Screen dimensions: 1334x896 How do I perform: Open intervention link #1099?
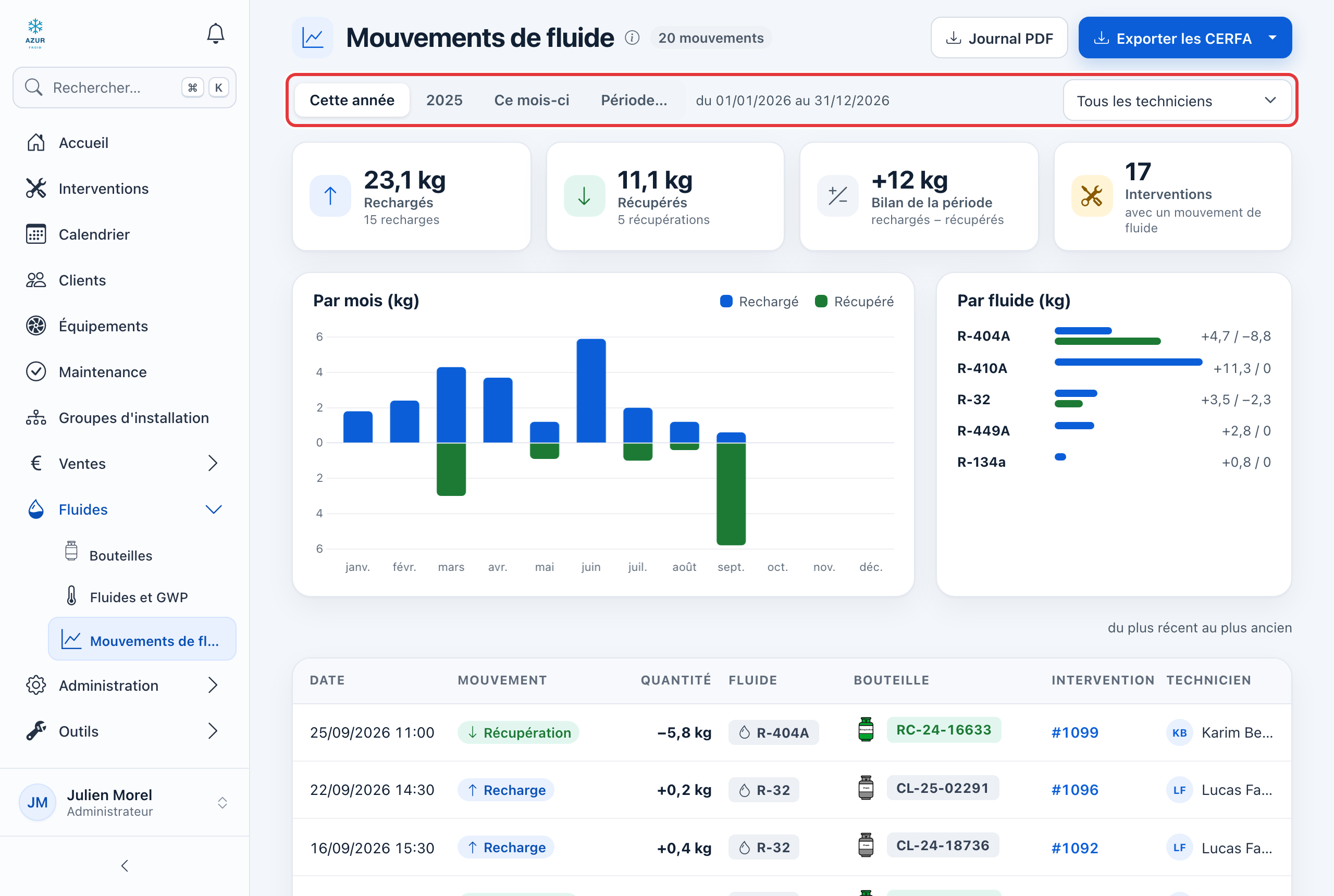[x=1074, y=732]
